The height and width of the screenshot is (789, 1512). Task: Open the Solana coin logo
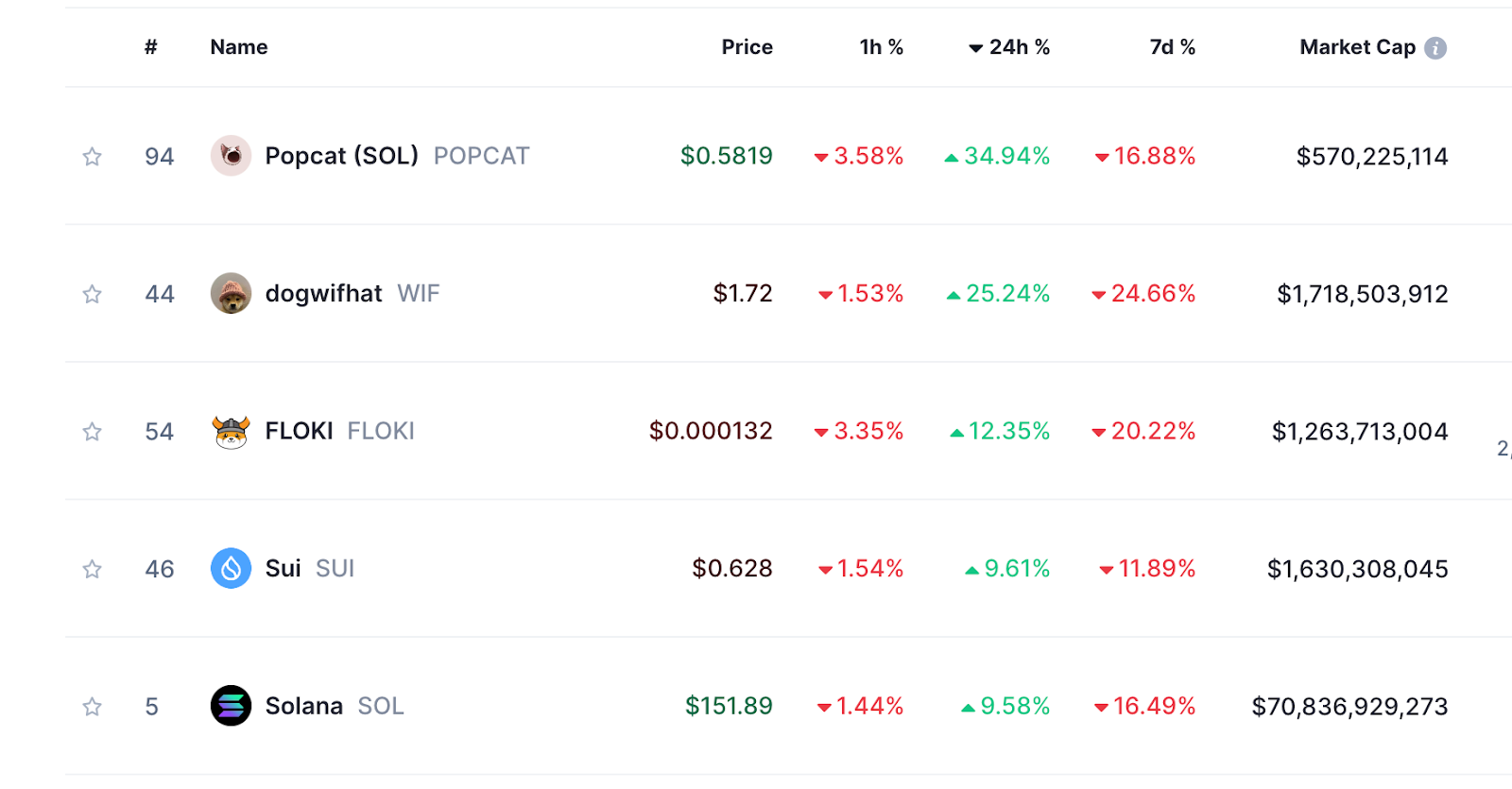[x=230, y=705]
